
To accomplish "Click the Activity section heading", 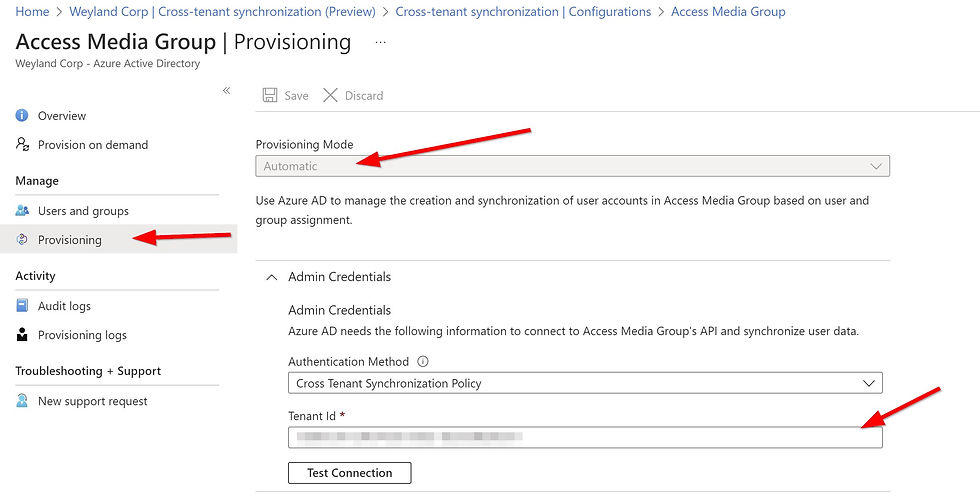I will tap(35, 276).
